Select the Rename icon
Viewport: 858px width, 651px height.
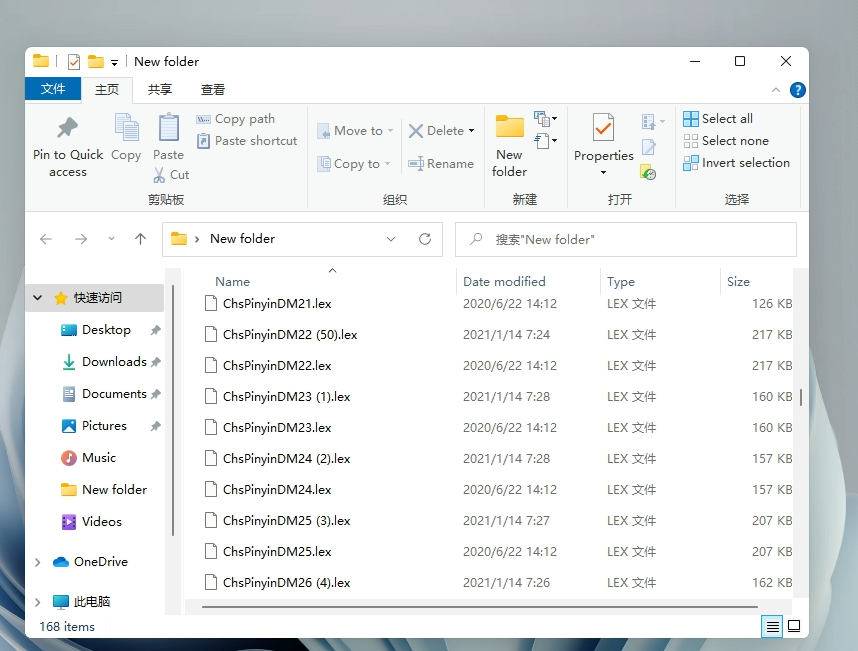click(440, 163)
